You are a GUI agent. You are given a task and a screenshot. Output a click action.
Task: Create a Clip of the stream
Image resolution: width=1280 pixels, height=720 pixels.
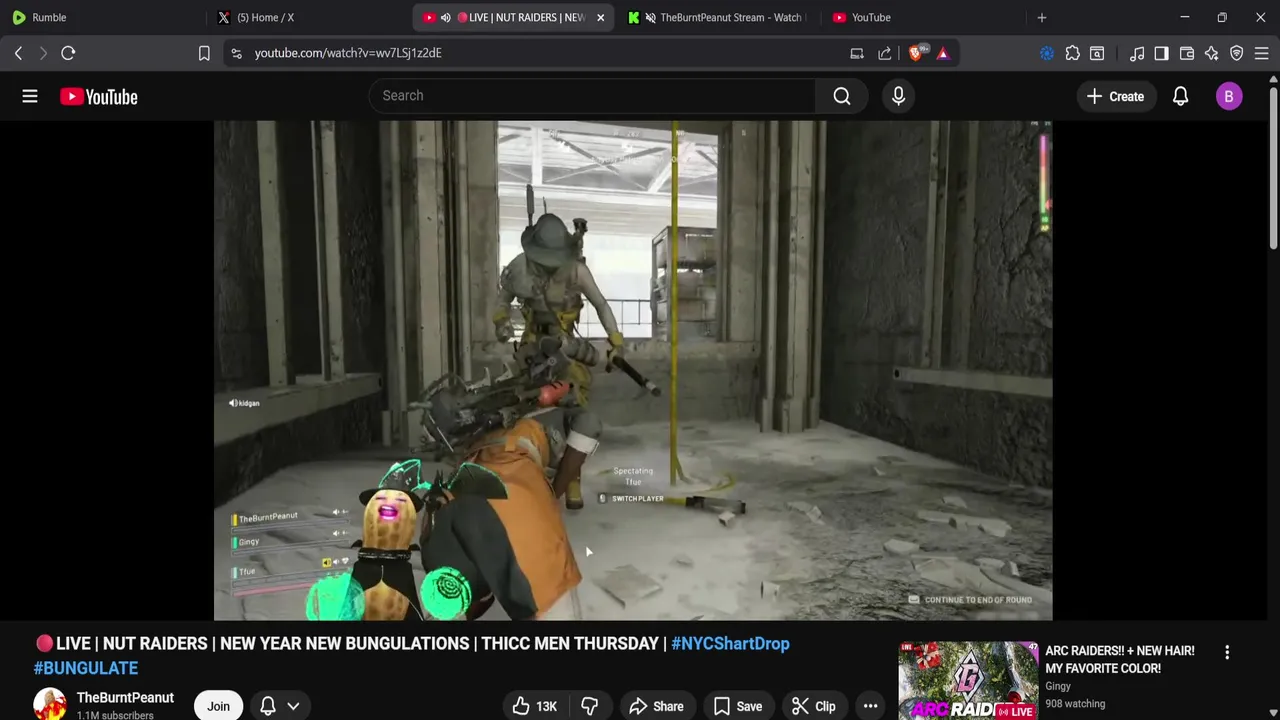click(x=813, y=706)
